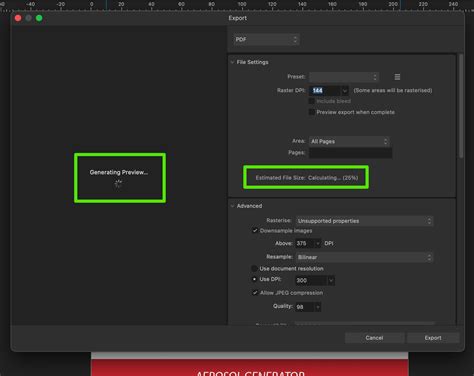The image size is (474, 376).
Task: Click the export settings panel scrollbar
Action: (x=461, y=106)
